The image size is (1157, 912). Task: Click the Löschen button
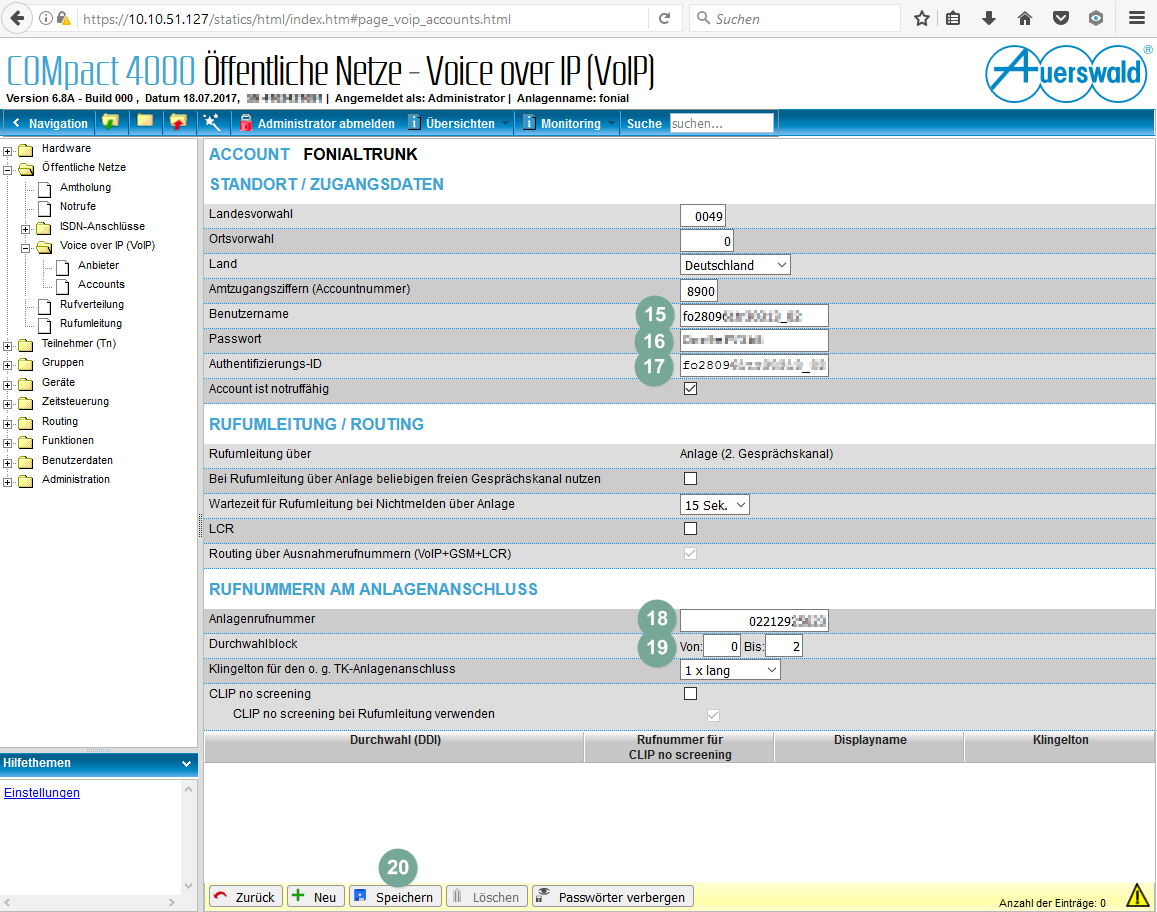[487, 897]
